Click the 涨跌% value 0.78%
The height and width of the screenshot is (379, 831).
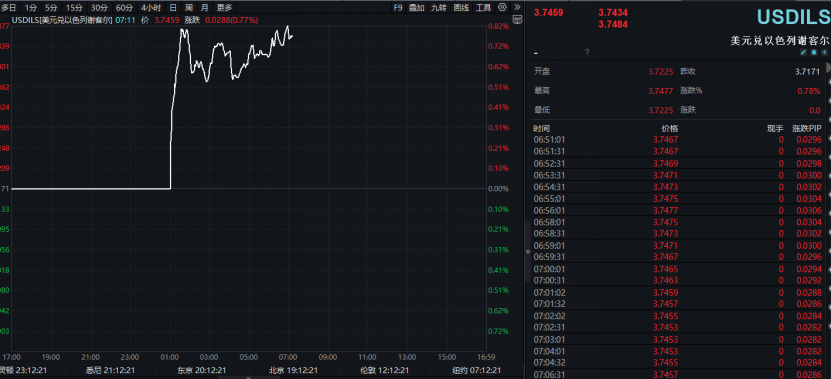pyautogui.click(x=809, y=91)
